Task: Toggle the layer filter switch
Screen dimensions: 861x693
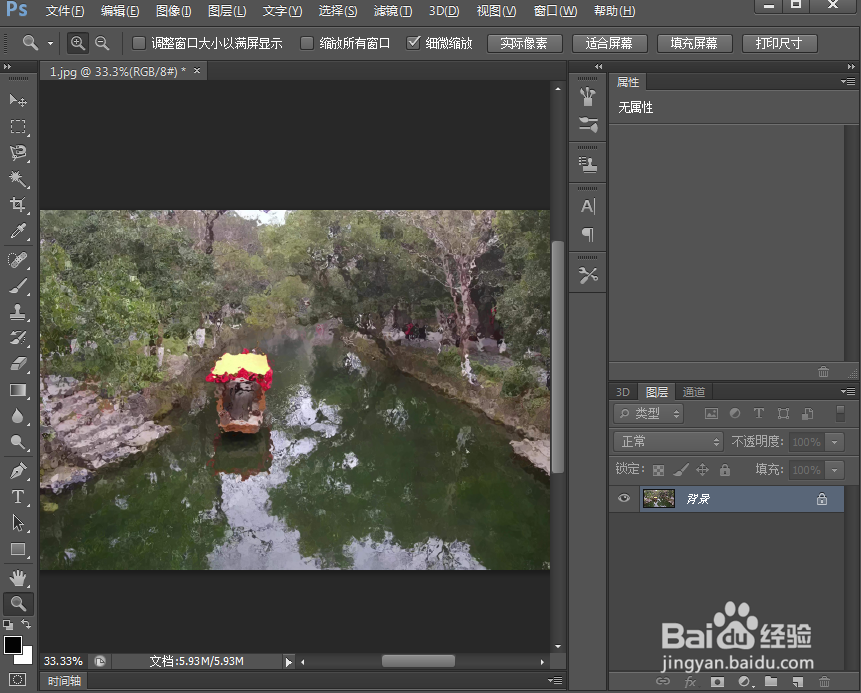Action: tap(840, 413)
